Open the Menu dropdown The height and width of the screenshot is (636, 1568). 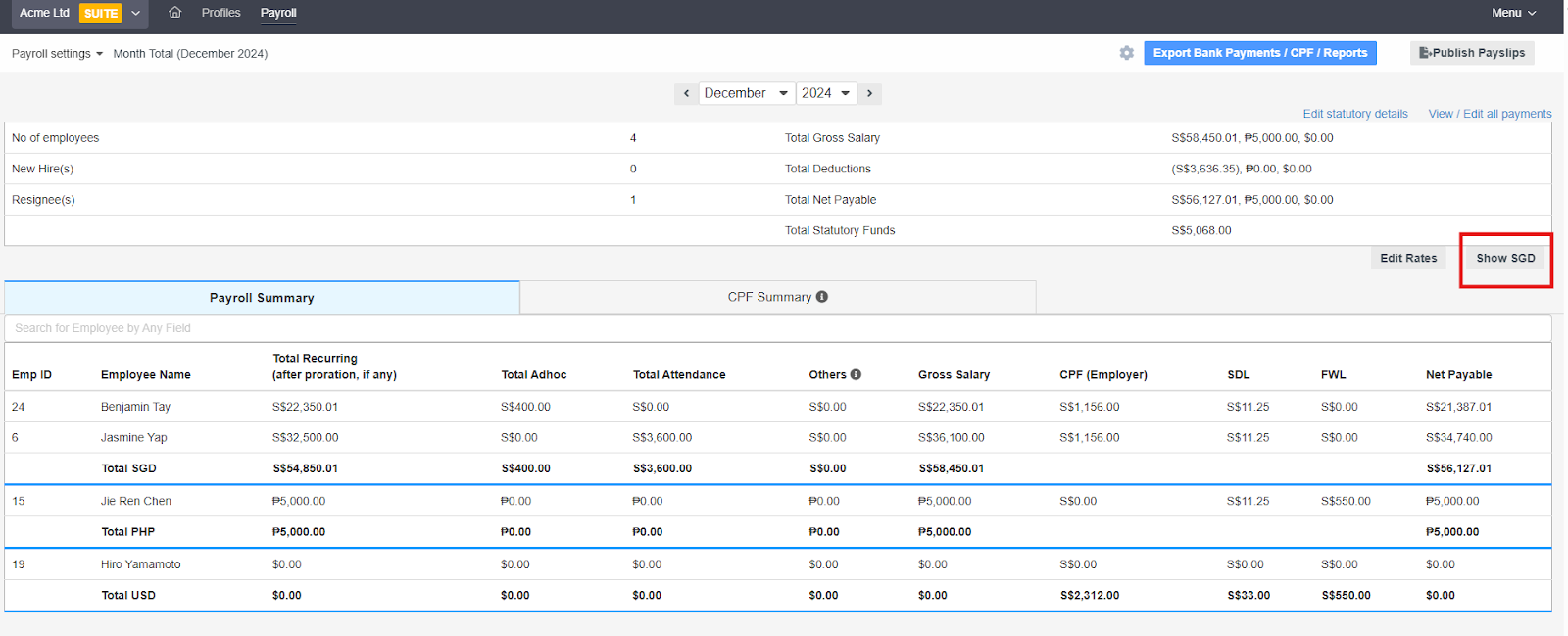(1514, 13)
